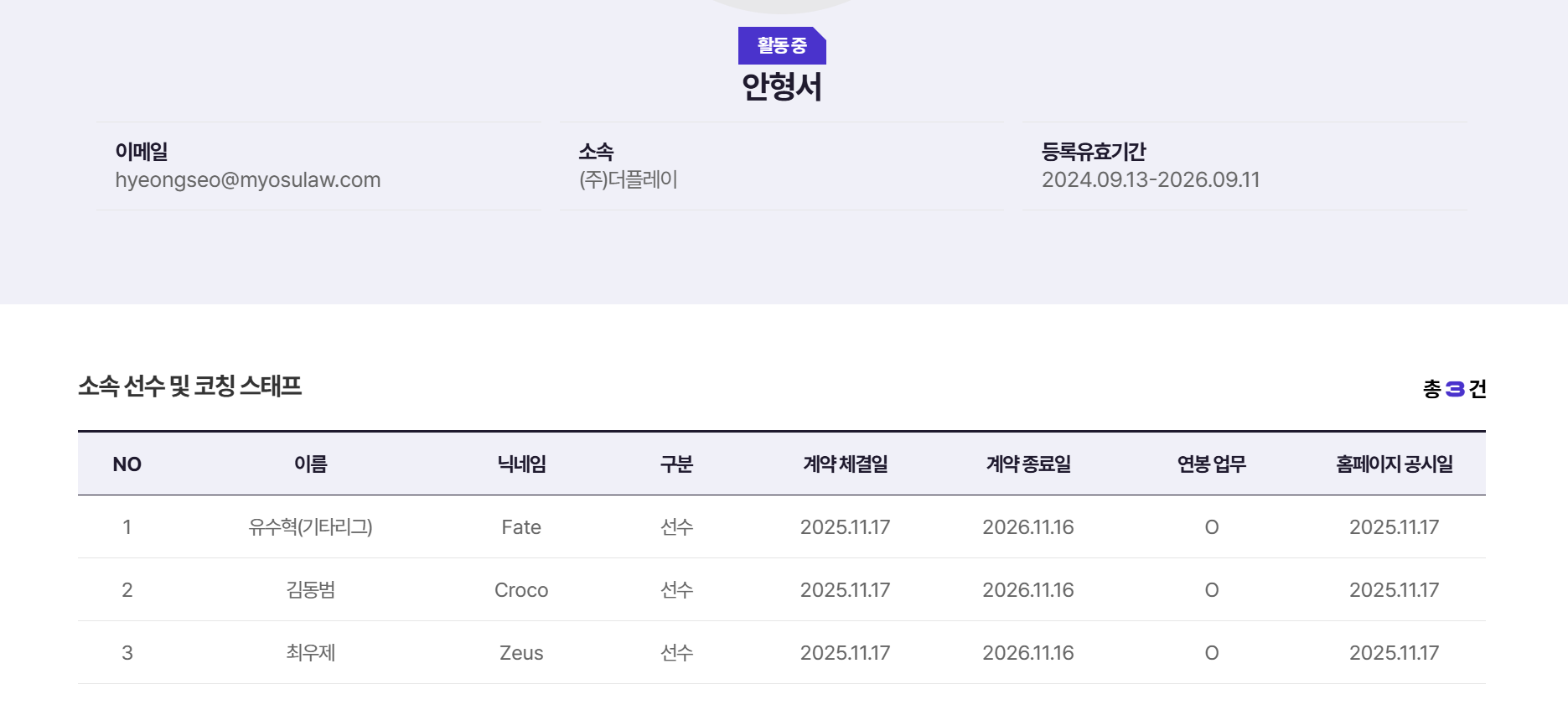Screen dimensions: 1568x705
Task: Select the player name 최우제
Action: pyautogui.click(x=310, y=653)
